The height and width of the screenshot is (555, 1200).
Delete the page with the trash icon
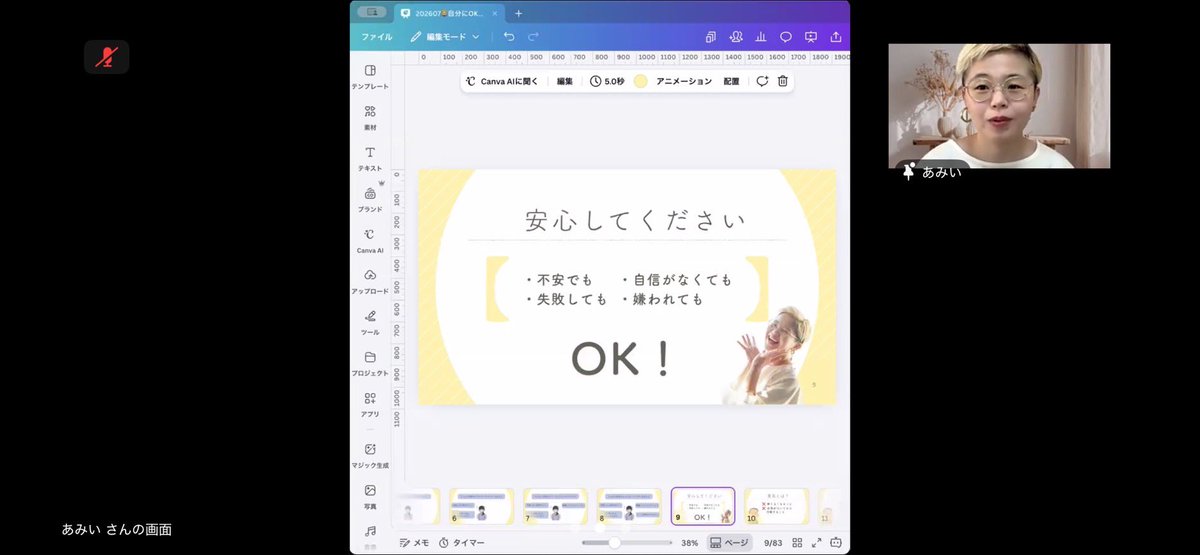pyautogui.click(x=783, y=81)
